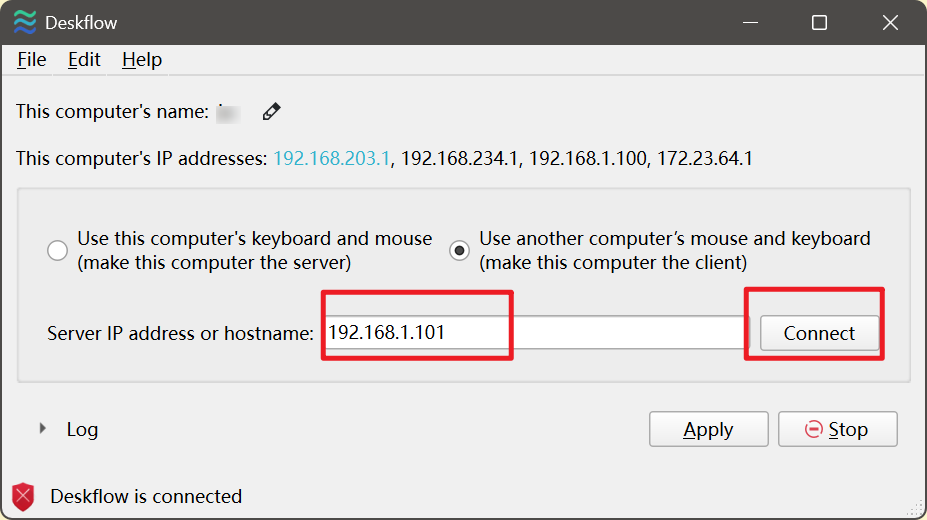Viewport: 927px width, 520px height.
Task: Click the Connect button
Action: point(819,333)
